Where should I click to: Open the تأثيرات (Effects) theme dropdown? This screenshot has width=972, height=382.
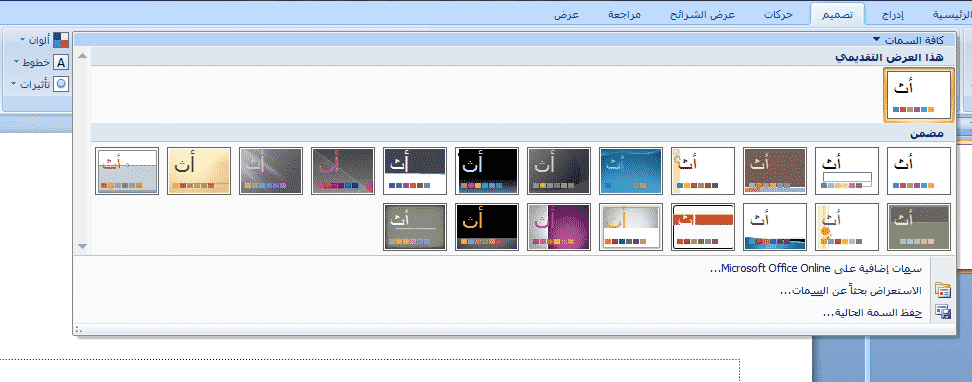point(40,84)
